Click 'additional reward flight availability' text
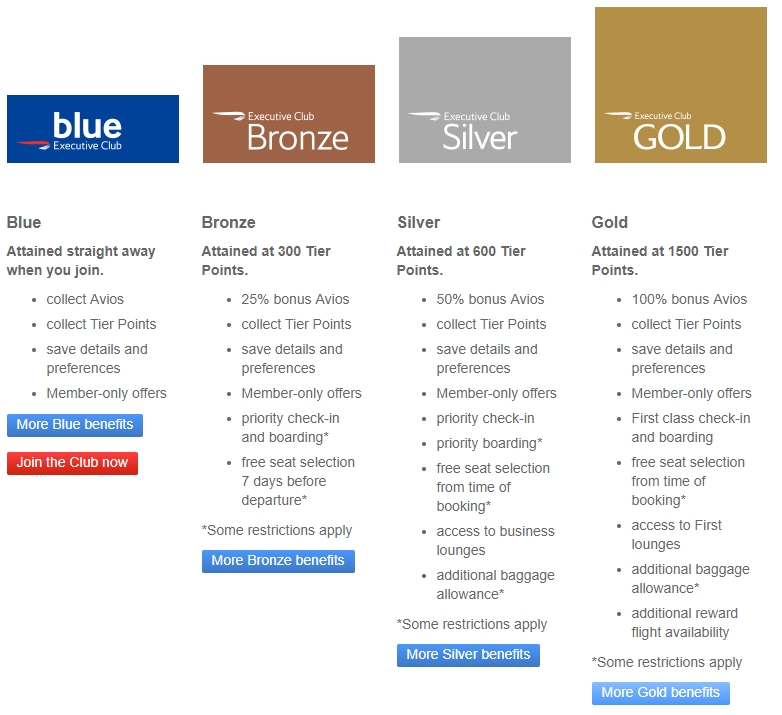The width and height of the screenshot is (782, 715). coord(684,622)
